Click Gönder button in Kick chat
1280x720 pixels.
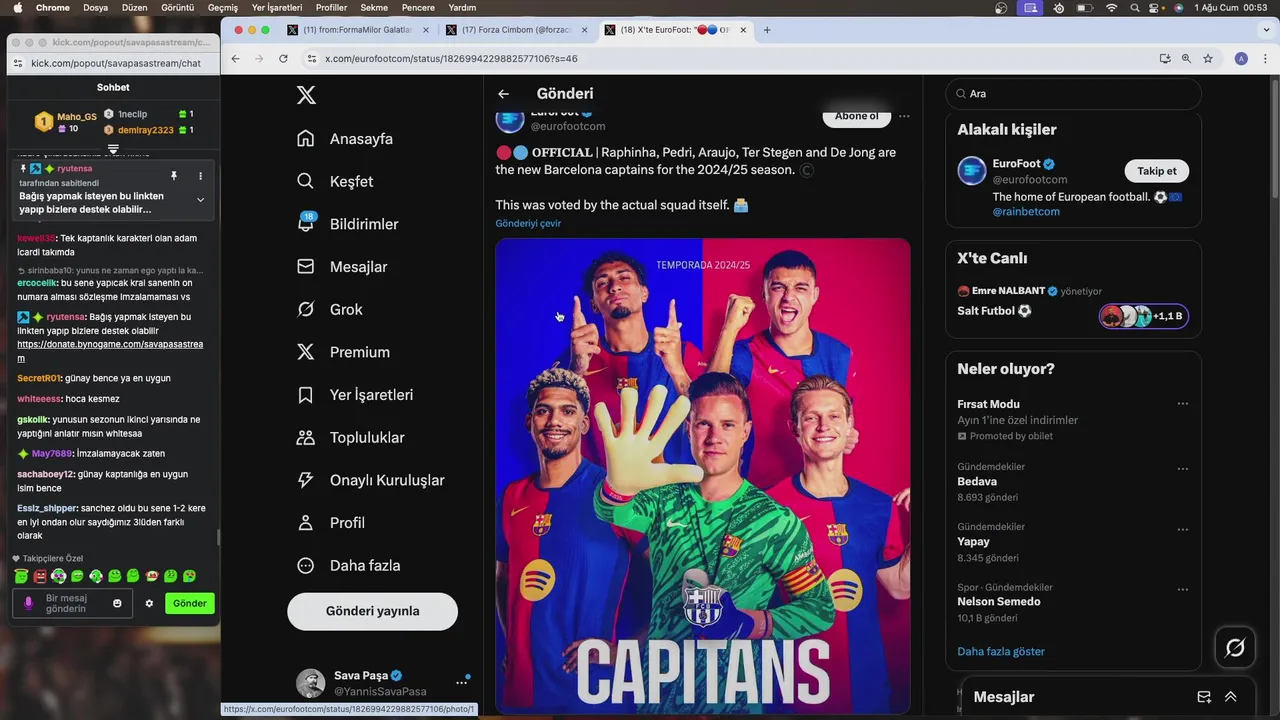click(x=190, y=603)
